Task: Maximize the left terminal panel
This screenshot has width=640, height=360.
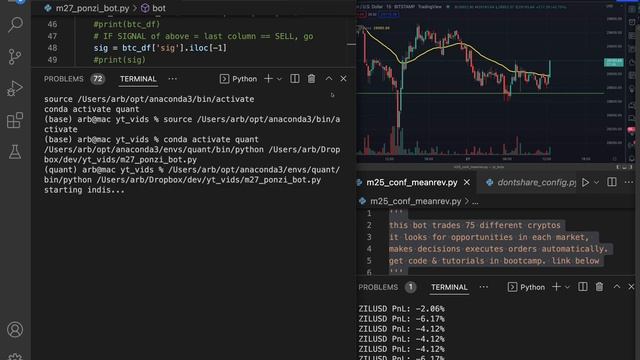Action: click(329, 79)
